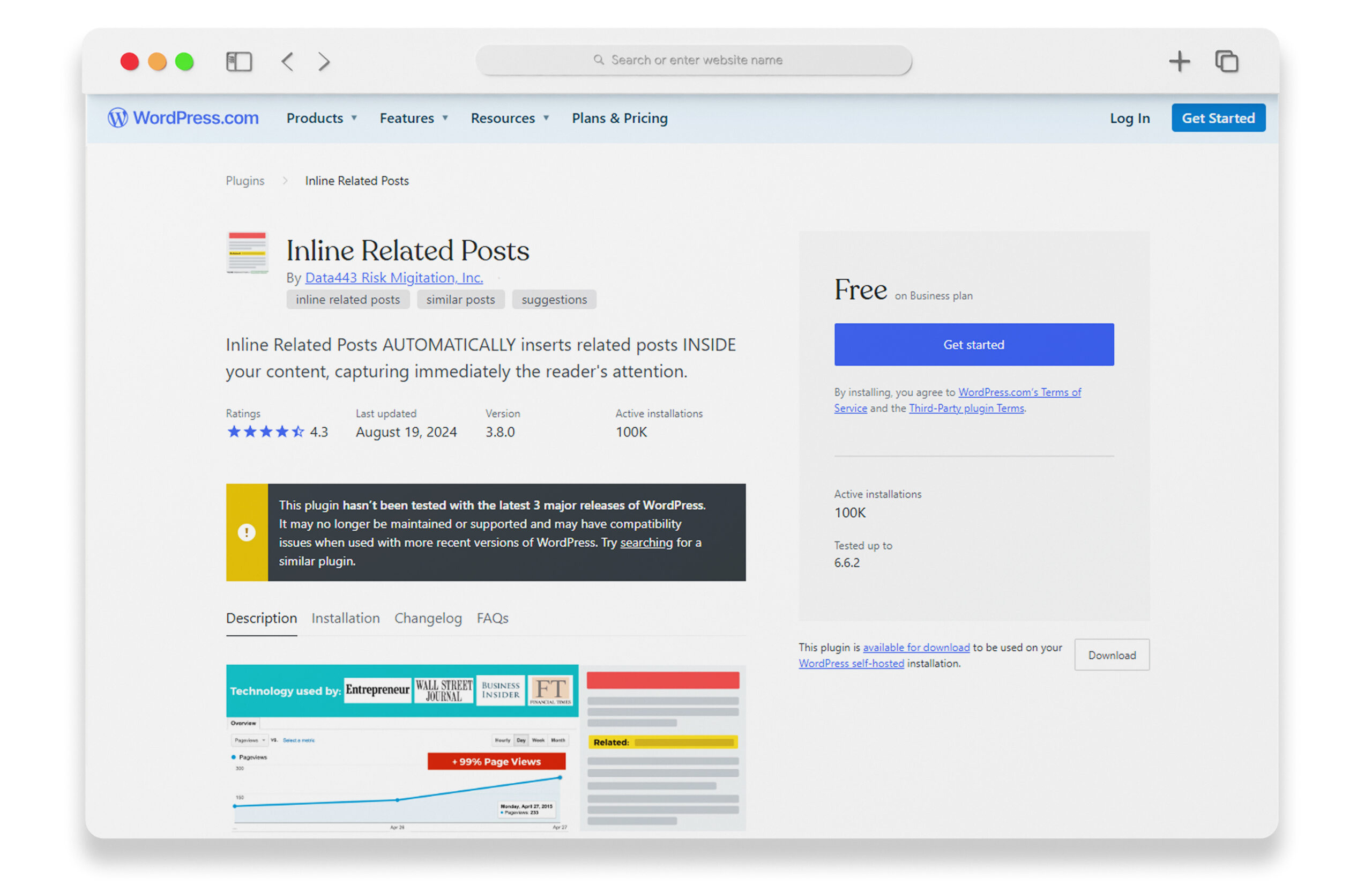Switch to the Changelog tab

[x=428, y=618]
